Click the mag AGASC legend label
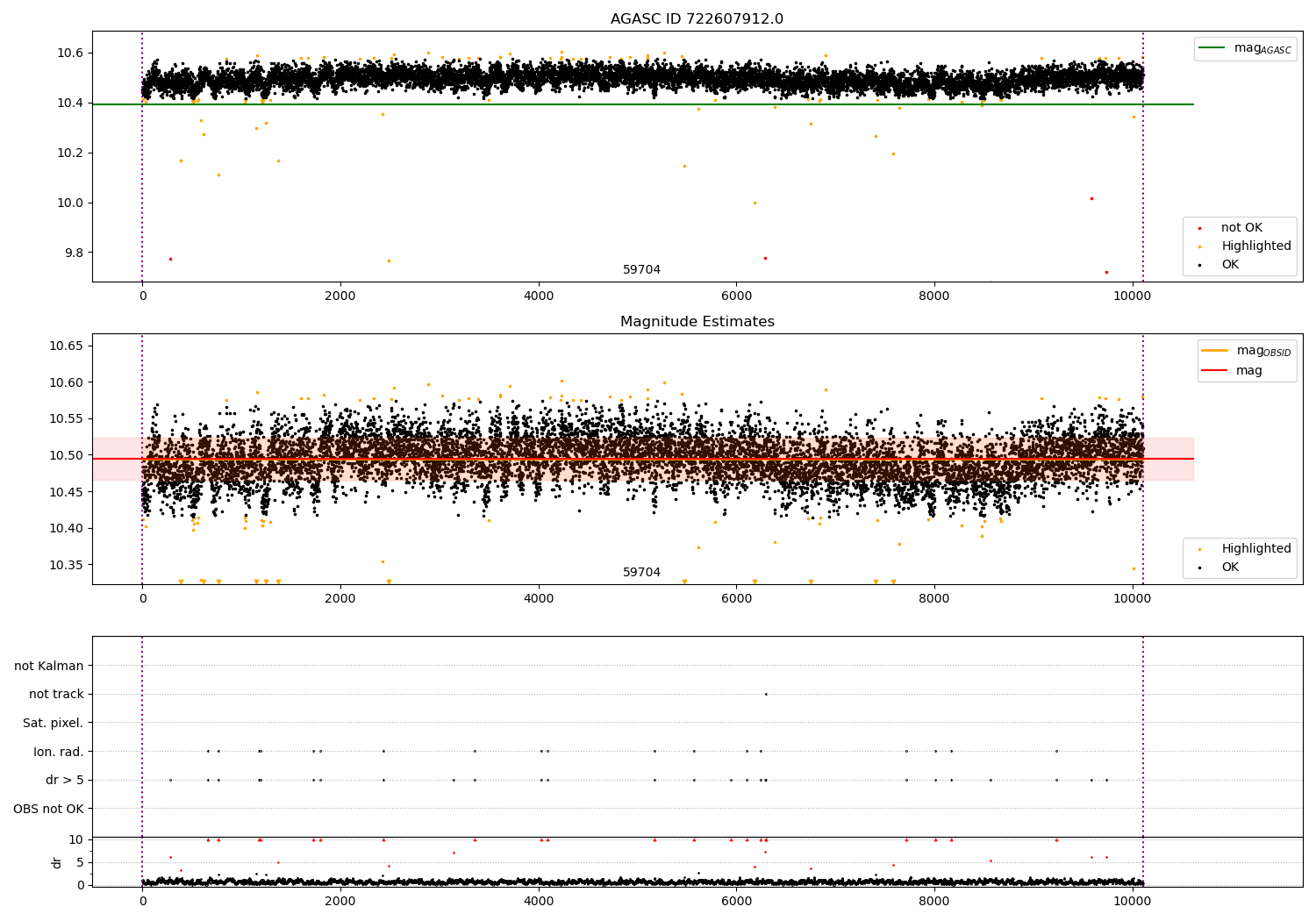The width and height of the screenshot is (1316, 921). point(1262,48)
